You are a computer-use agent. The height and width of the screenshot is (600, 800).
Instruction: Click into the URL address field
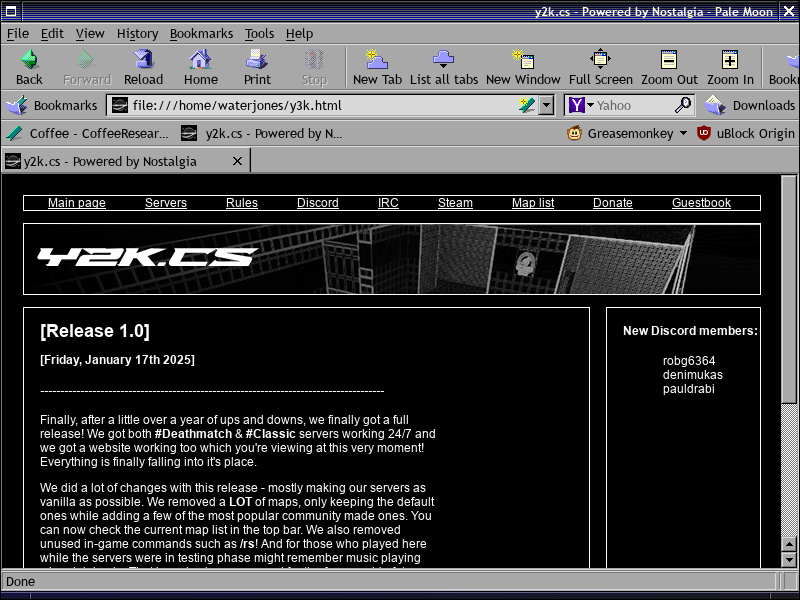point(320,105)
